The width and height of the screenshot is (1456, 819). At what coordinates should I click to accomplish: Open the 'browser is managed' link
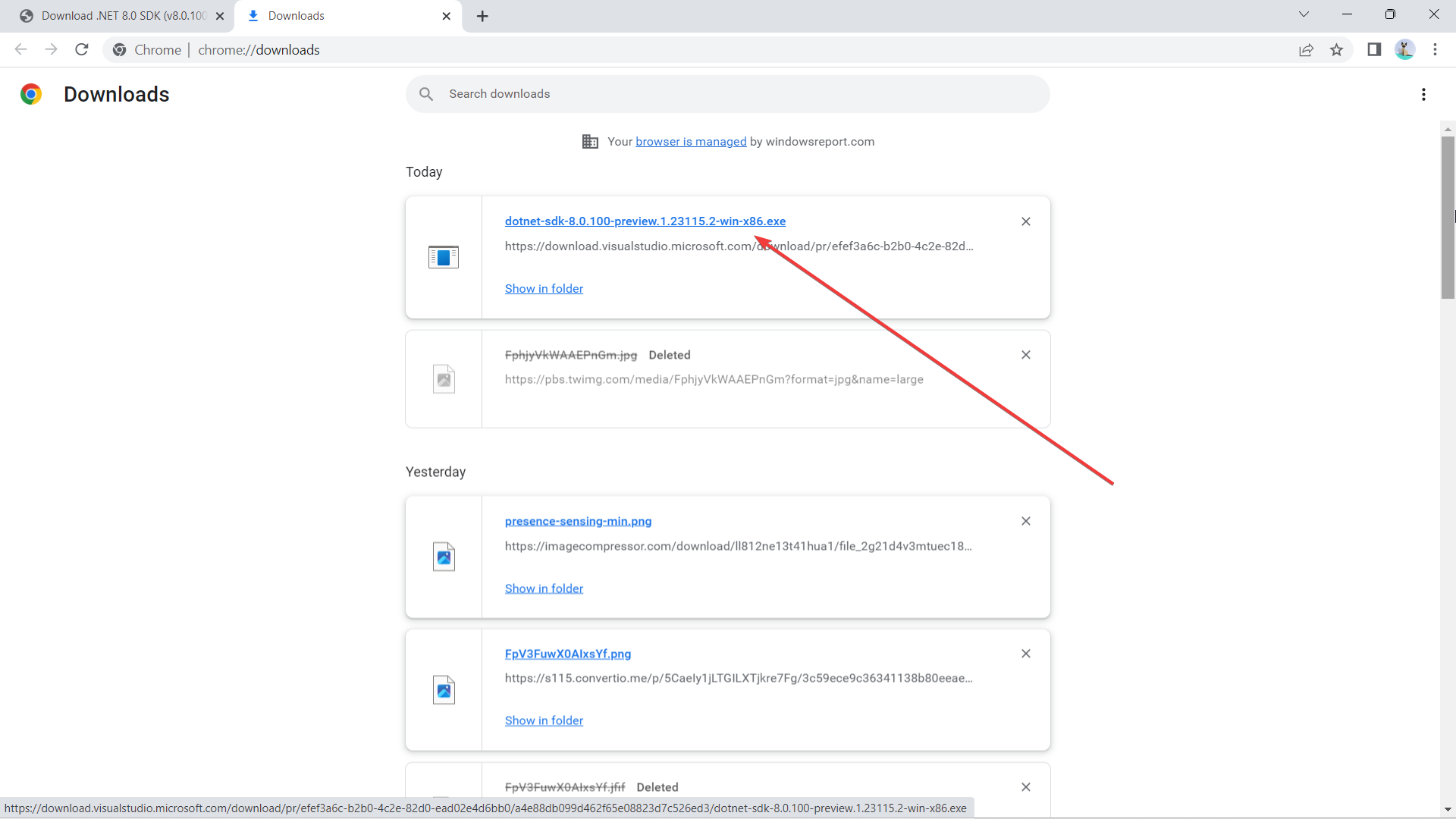(690, 142)
